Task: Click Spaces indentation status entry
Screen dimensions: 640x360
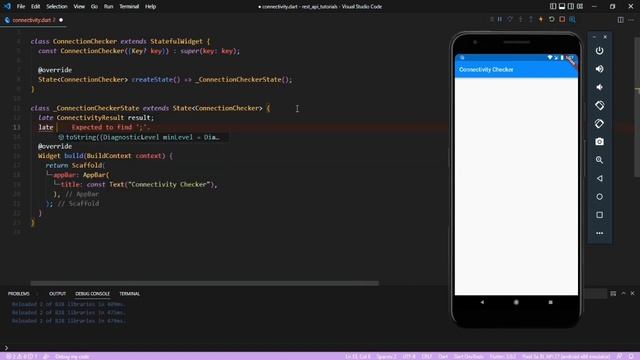Action: pos(386,356)
